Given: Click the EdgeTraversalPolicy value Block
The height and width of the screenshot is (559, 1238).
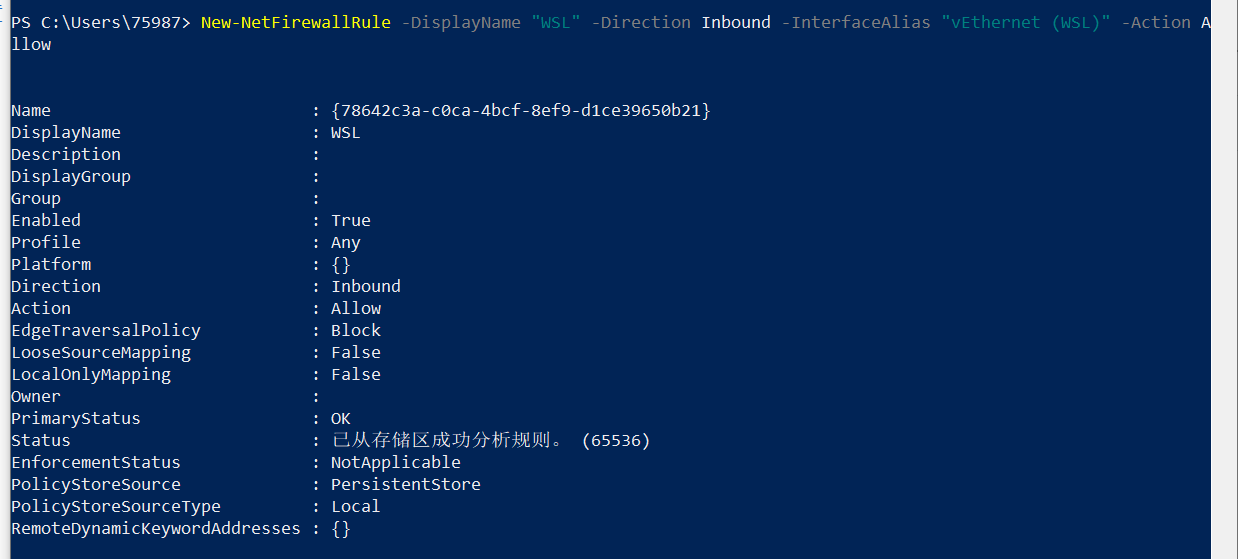Looking at the screenshot, I should pyautogui.click(x=356, y=331).
